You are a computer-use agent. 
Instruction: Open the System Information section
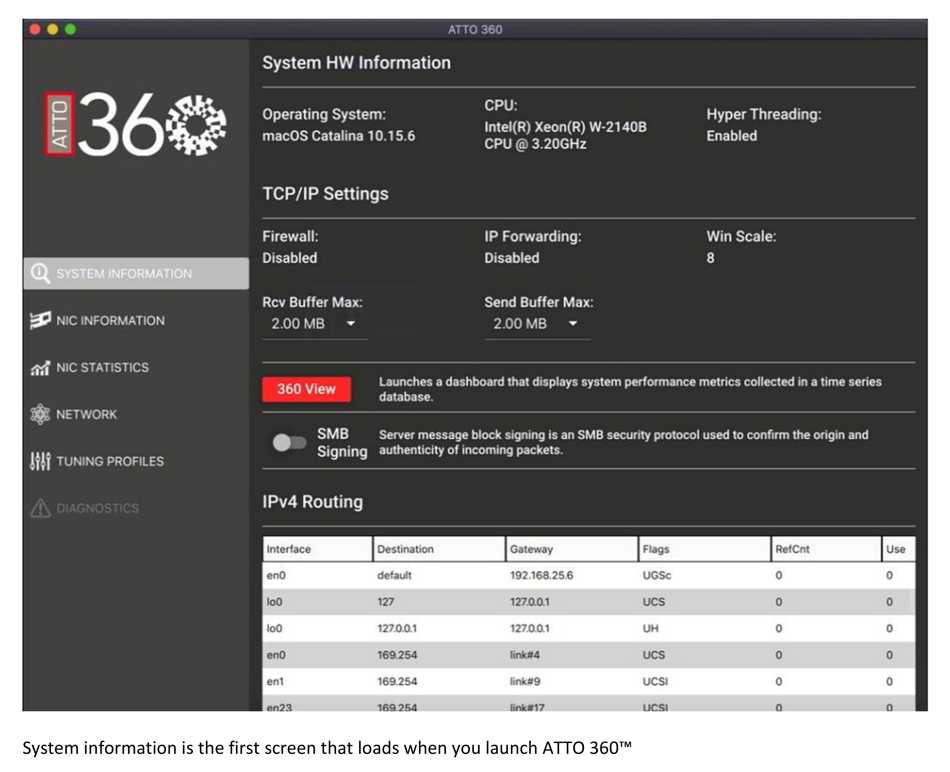coord(136,273)
